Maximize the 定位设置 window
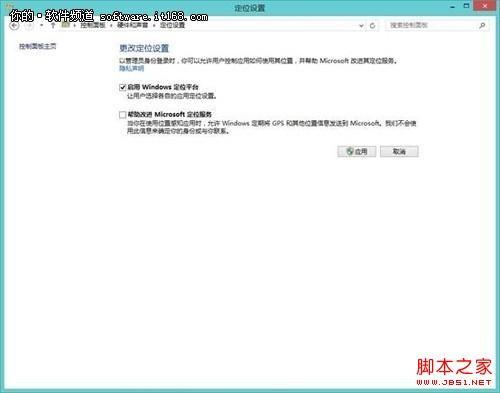The image size is (500, 393). pos(467,6)
